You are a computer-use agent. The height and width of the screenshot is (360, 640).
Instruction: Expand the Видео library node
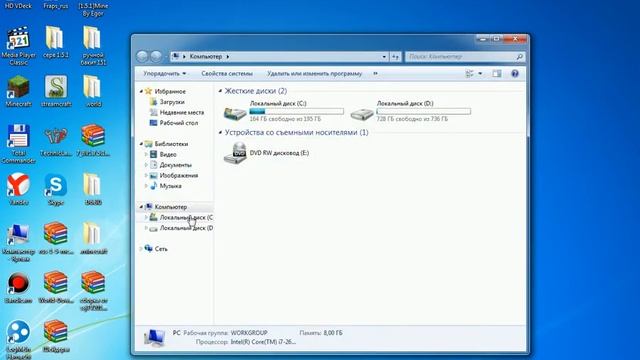click(x=146, y=154)
